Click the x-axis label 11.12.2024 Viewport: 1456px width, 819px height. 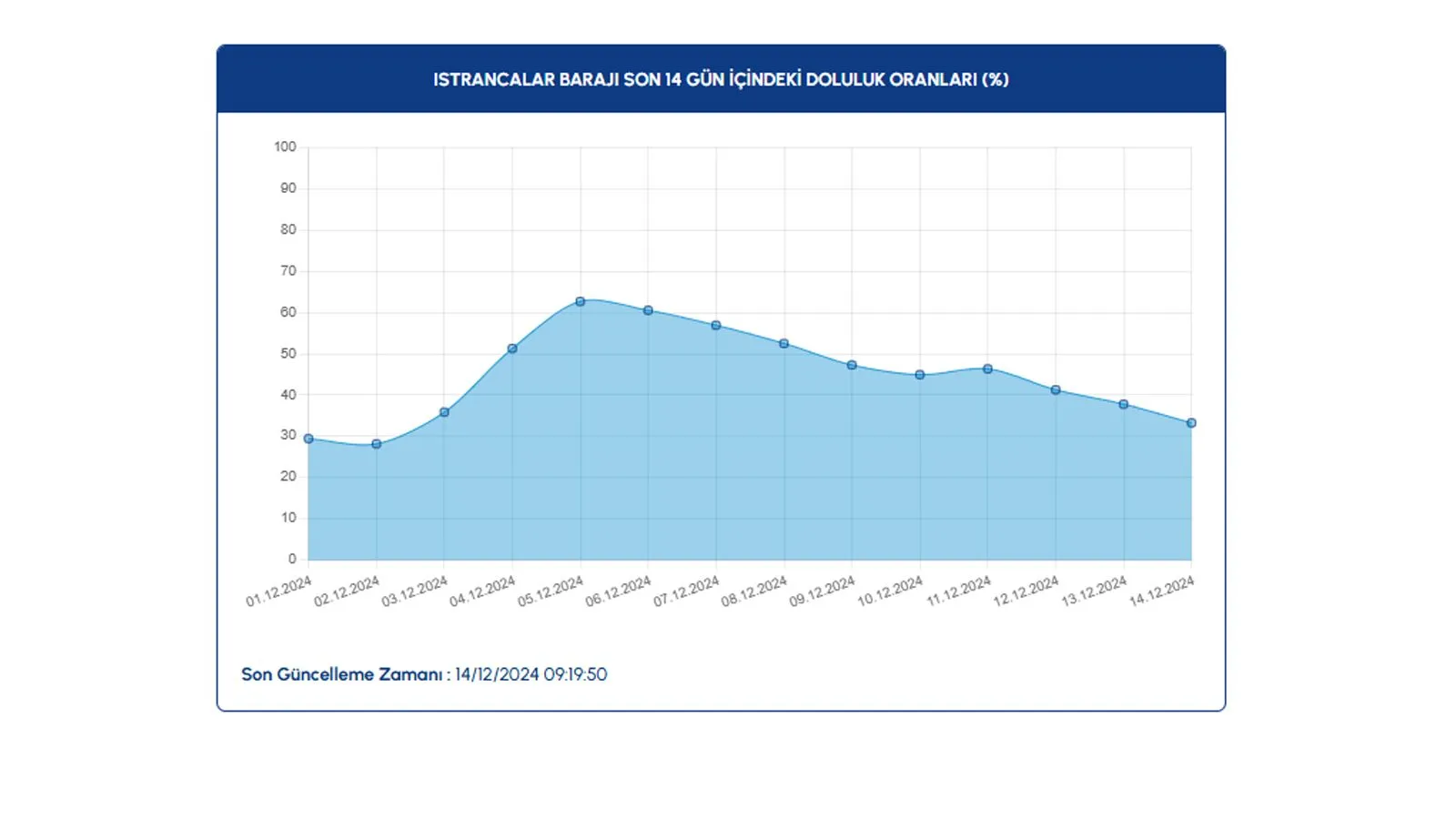pyautogui.click(x=958, y=591)
